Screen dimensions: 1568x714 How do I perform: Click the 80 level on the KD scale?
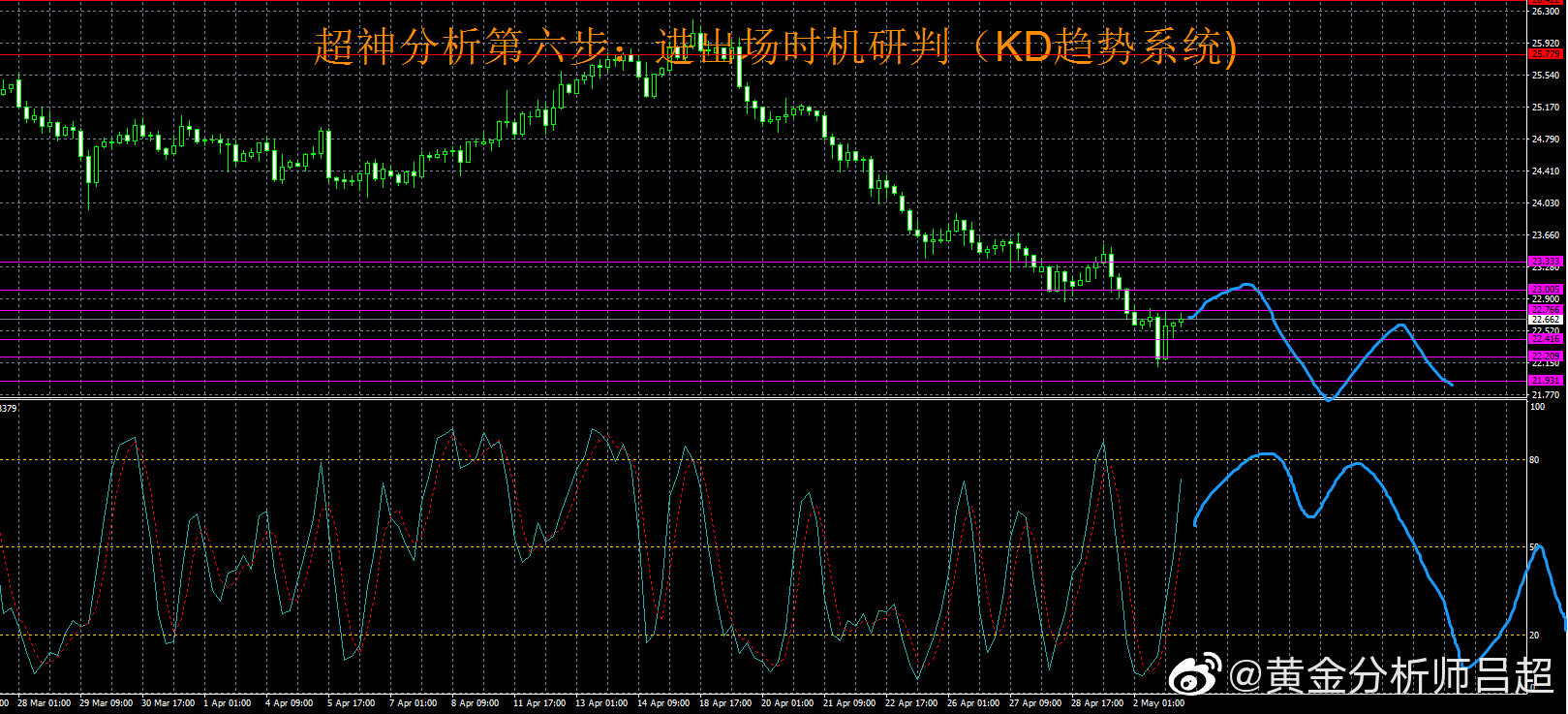[1534, 460]
